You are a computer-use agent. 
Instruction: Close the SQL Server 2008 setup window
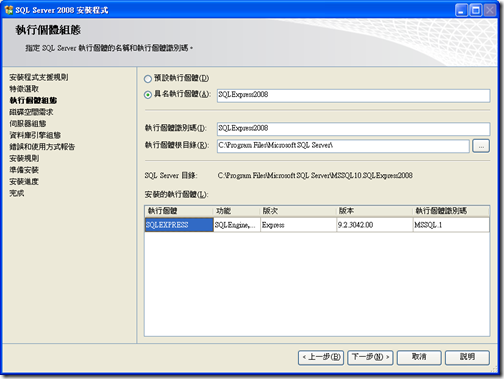(x=490, y=10)
